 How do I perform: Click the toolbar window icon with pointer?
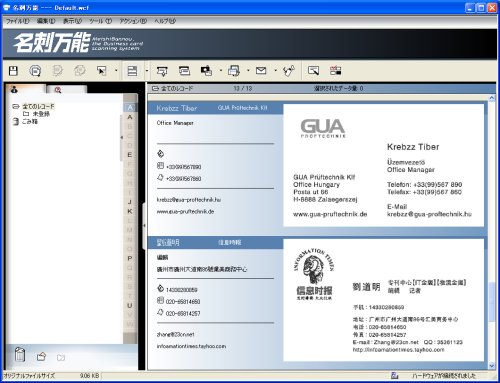(x=314, y=70)
